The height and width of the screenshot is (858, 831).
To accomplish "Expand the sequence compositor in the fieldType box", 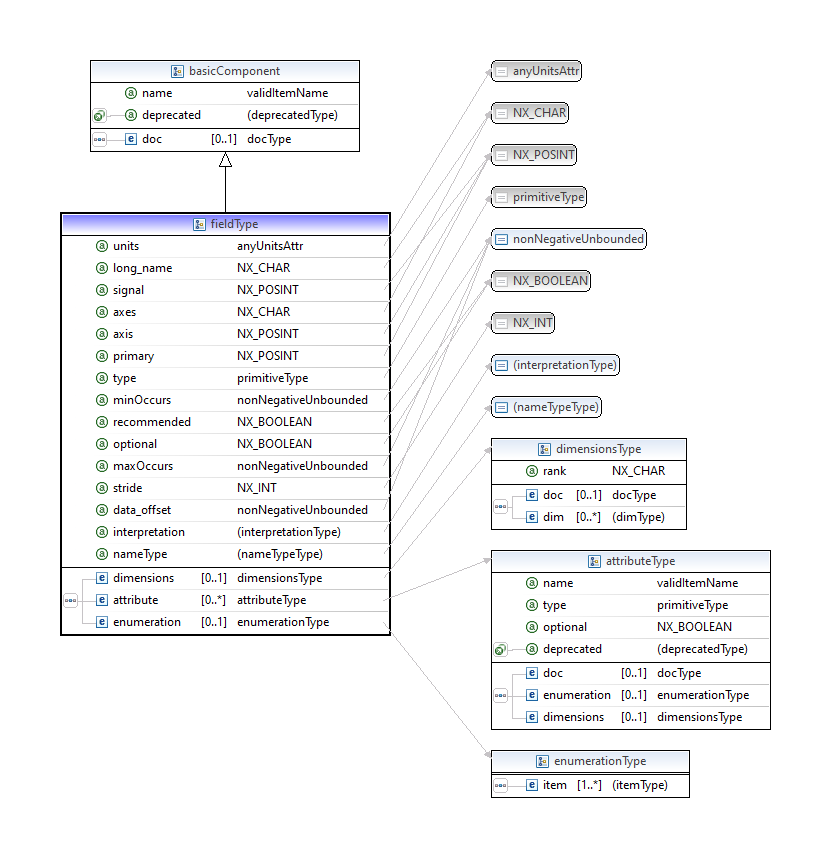I will (x=70, y=601).
